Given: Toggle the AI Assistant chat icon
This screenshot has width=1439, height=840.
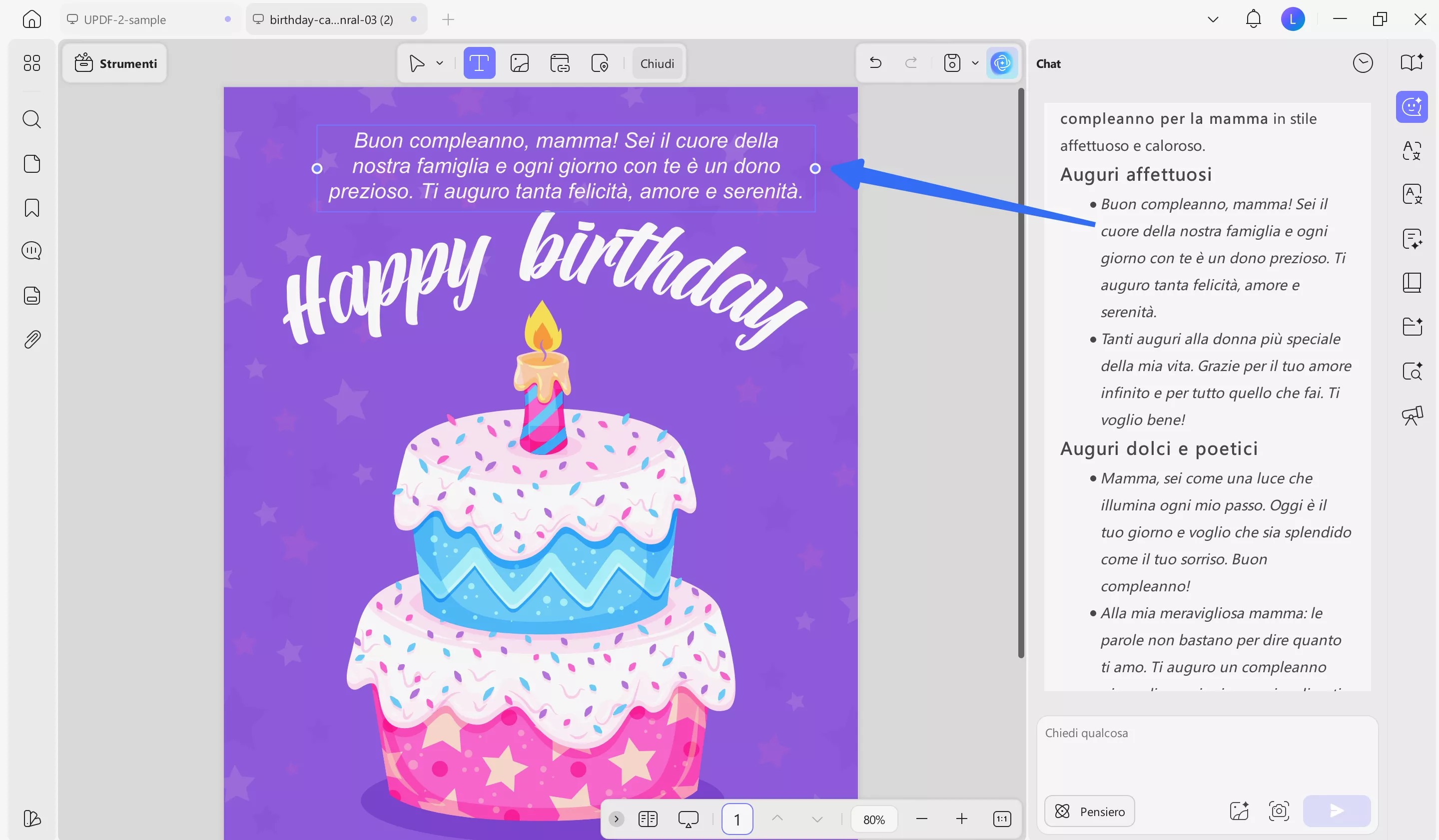Looking at the screenshot, I should (x=1412, y=107).
